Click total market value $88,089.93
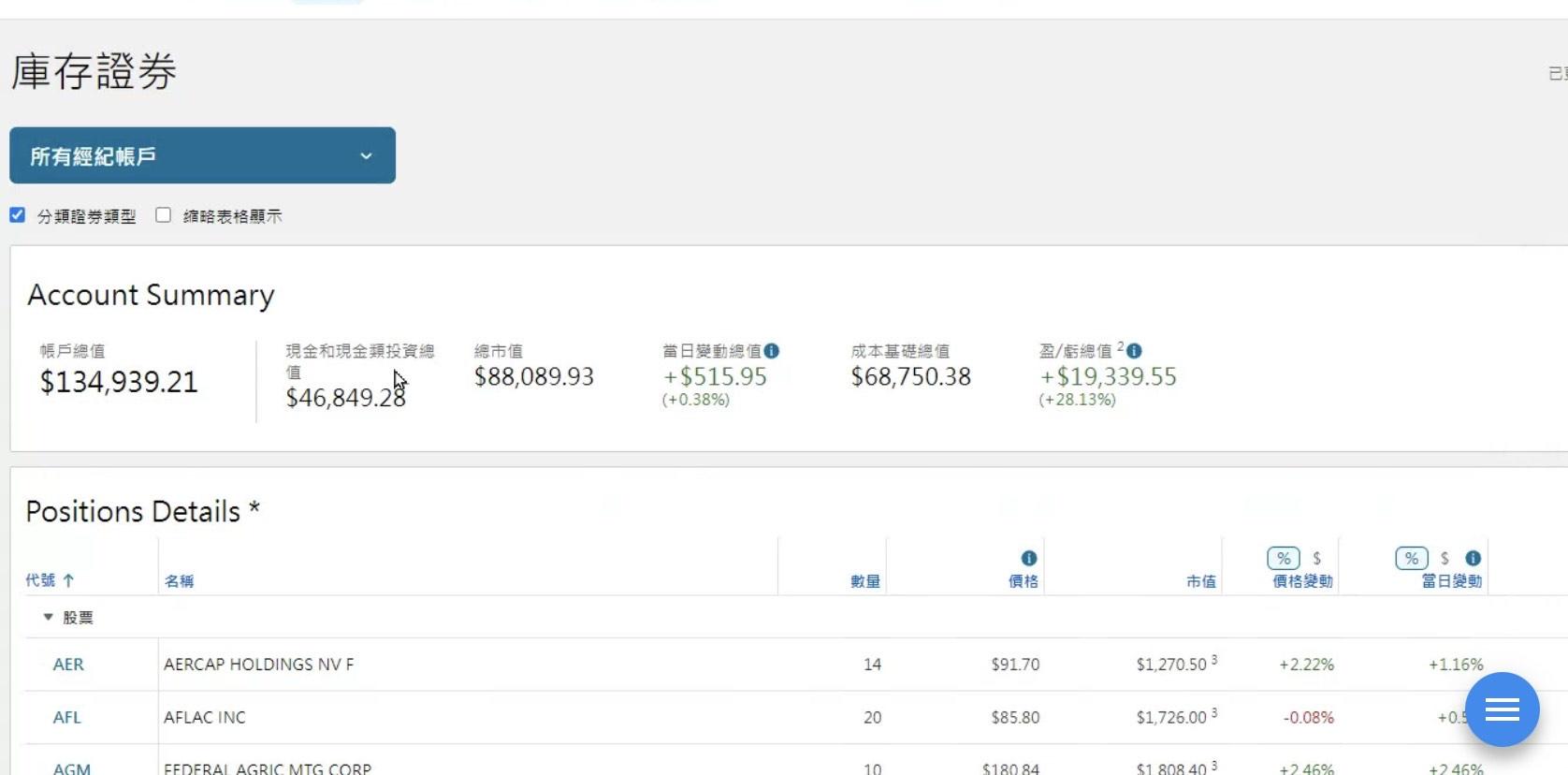This screenshot has height=775, width=1568. pos(534,376)
